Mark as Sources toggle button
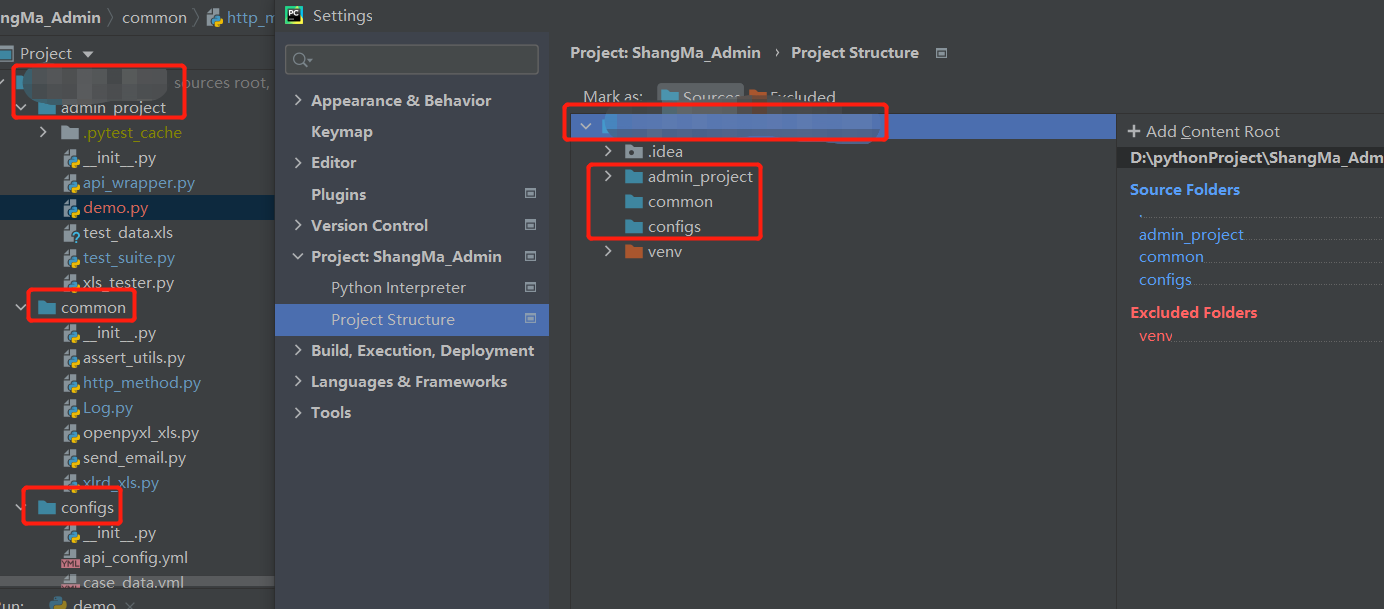 [700, 97]
